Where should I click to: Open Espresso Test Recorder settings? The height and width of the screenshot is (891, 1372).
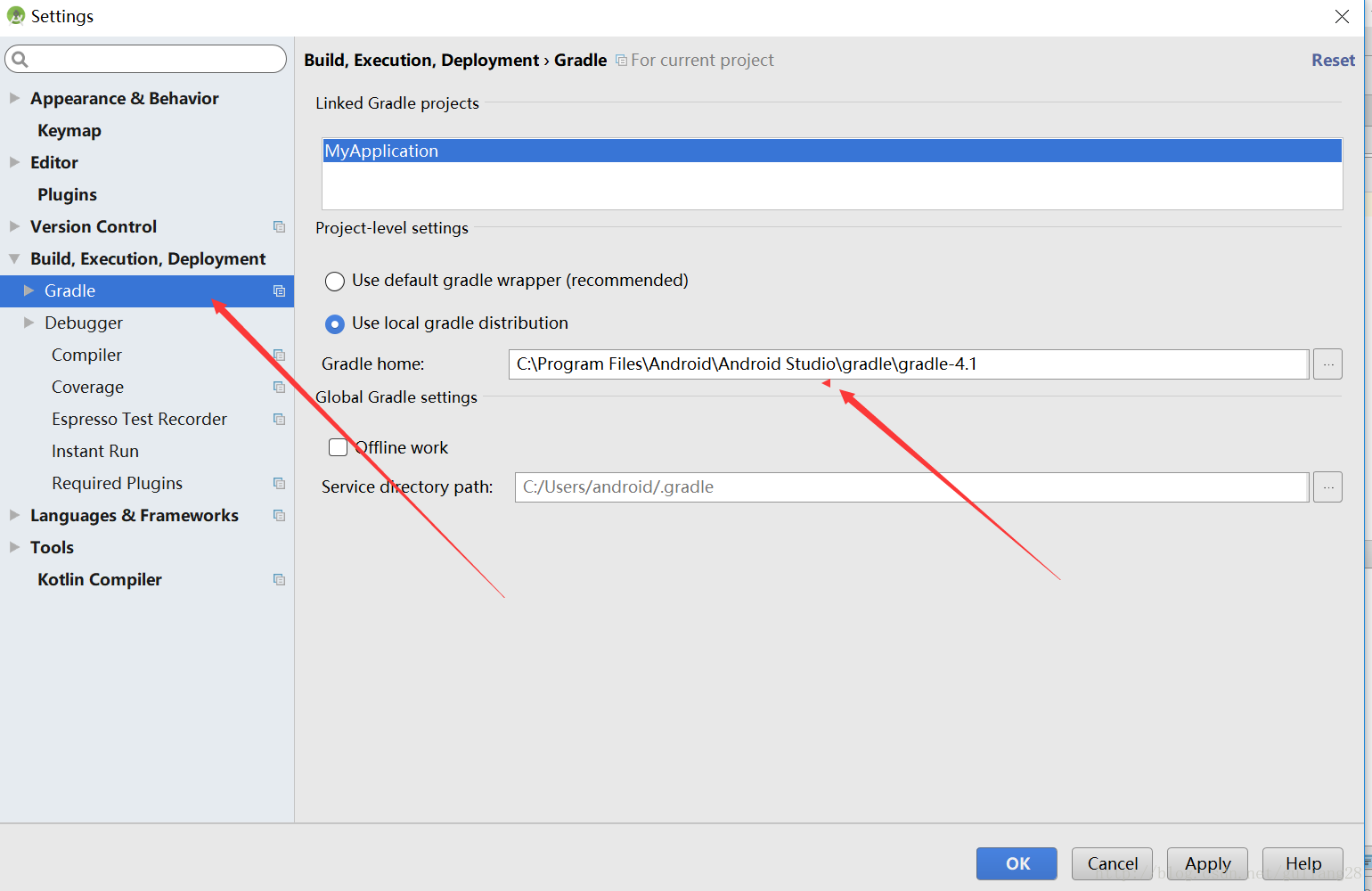[x=139, y=420]
